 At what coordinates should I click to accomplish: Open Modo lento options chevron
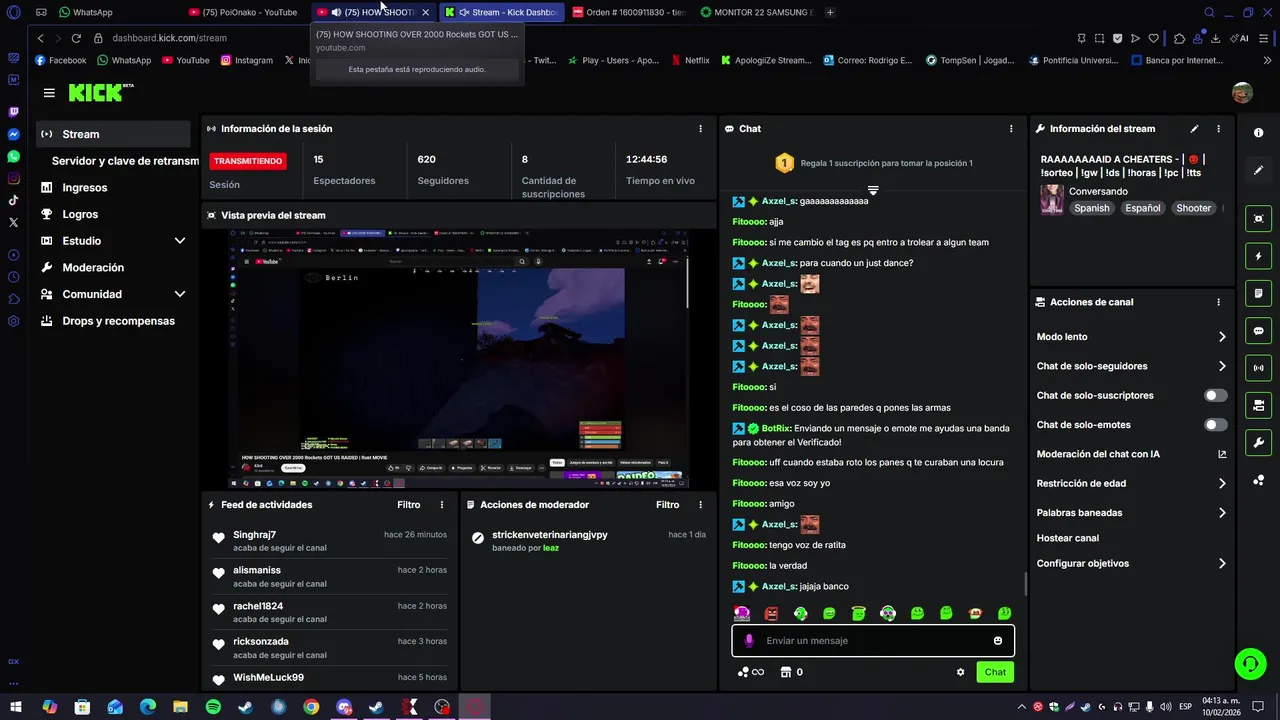[1222, 337]
